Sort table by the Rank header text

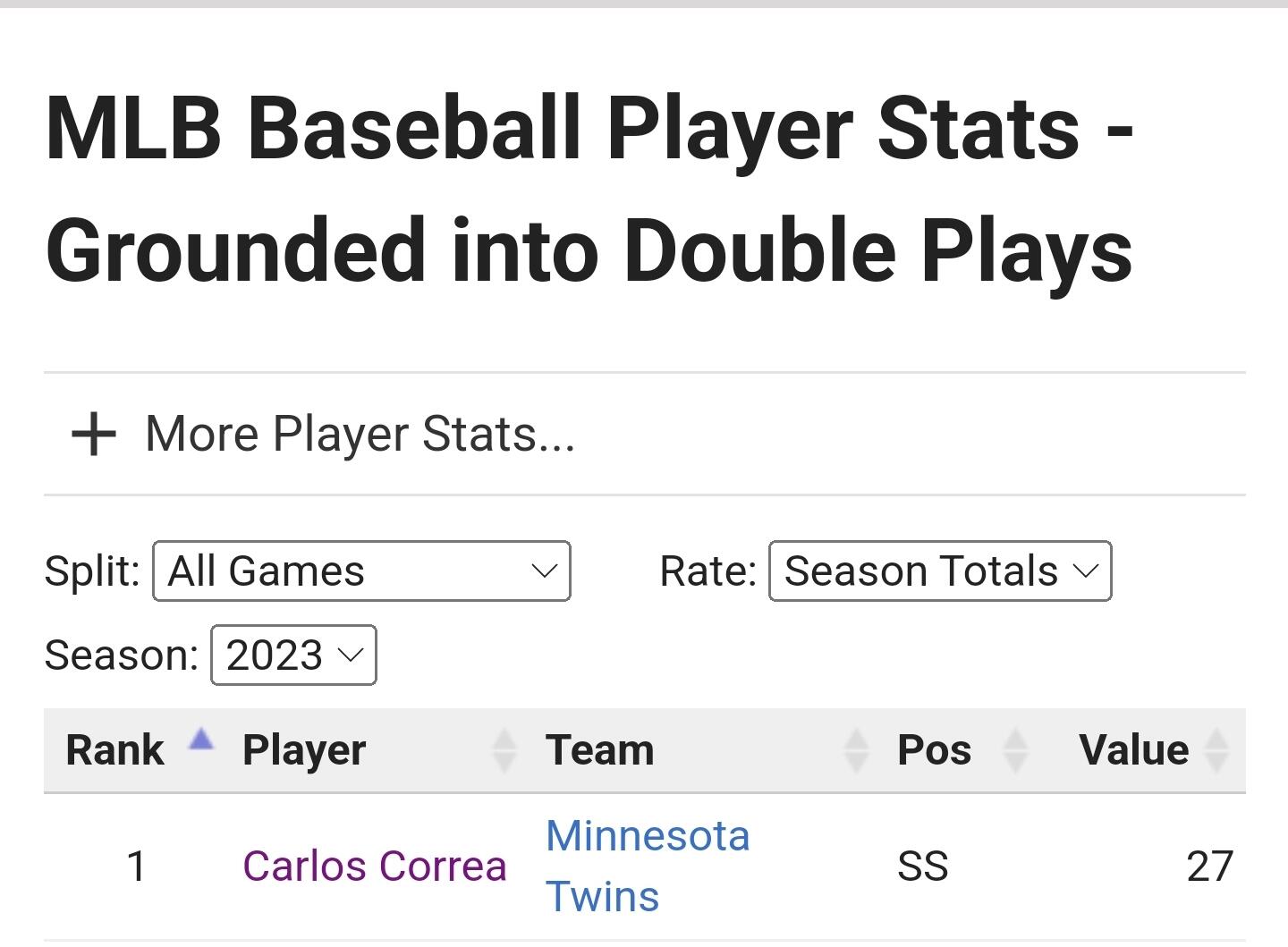115,750
